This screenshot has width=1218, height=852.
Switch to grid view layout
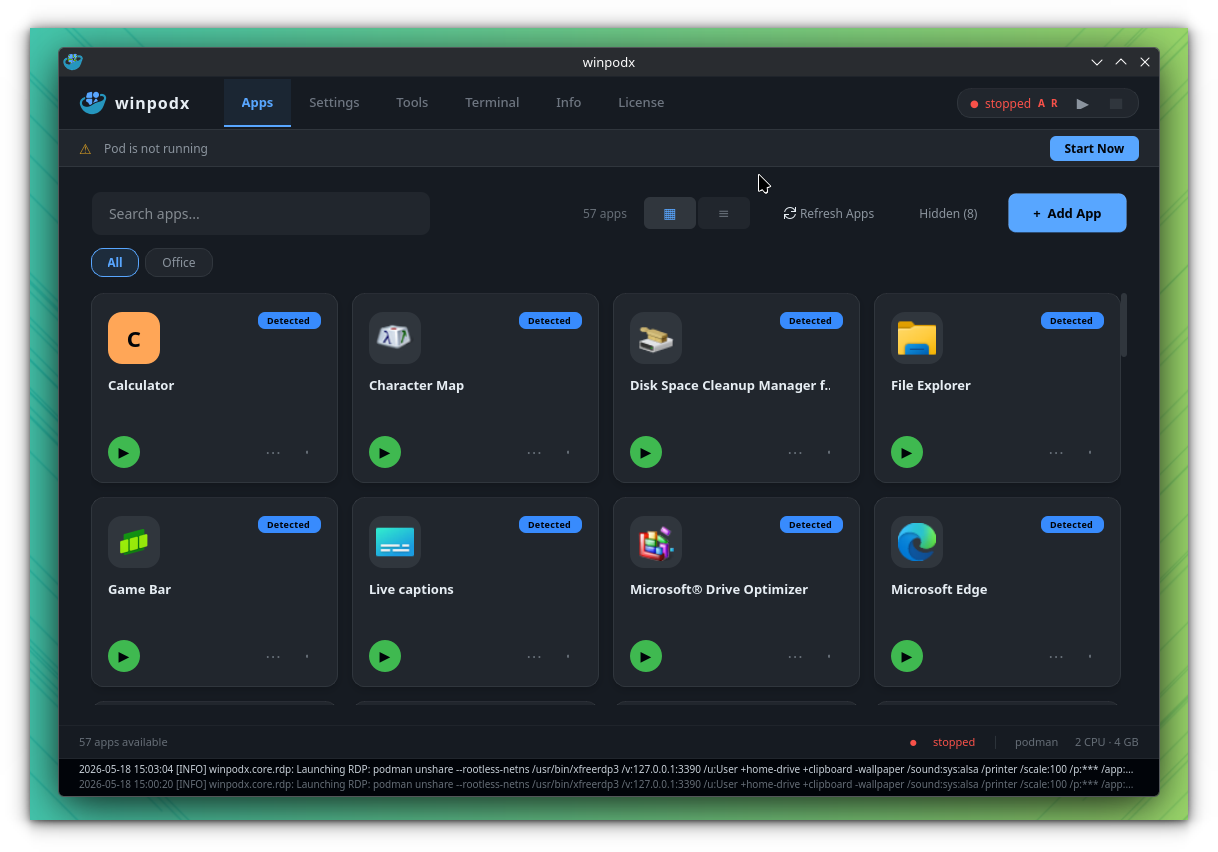click(670, 213)
